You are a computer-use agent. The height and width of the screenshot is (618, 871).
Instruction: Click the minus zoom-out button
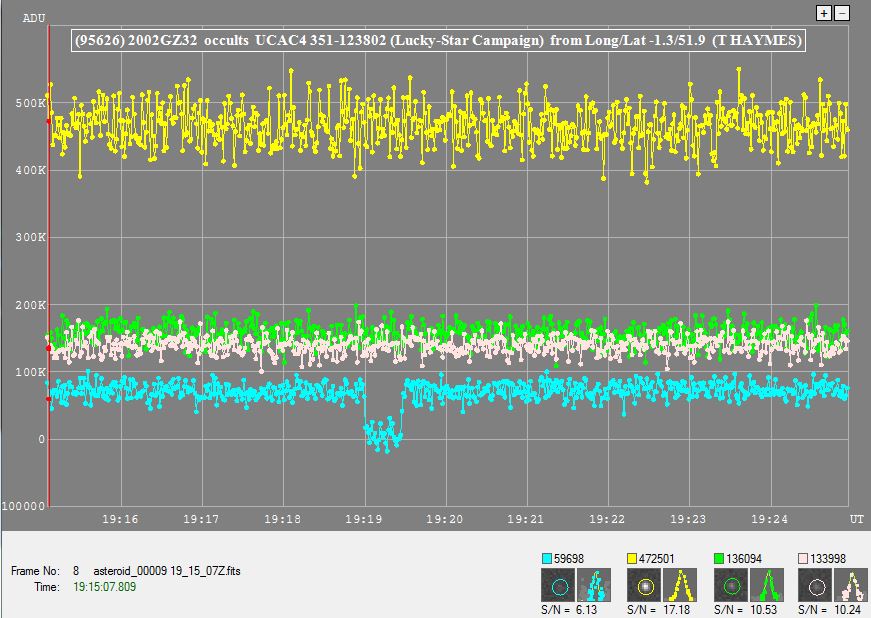[842, 13]
